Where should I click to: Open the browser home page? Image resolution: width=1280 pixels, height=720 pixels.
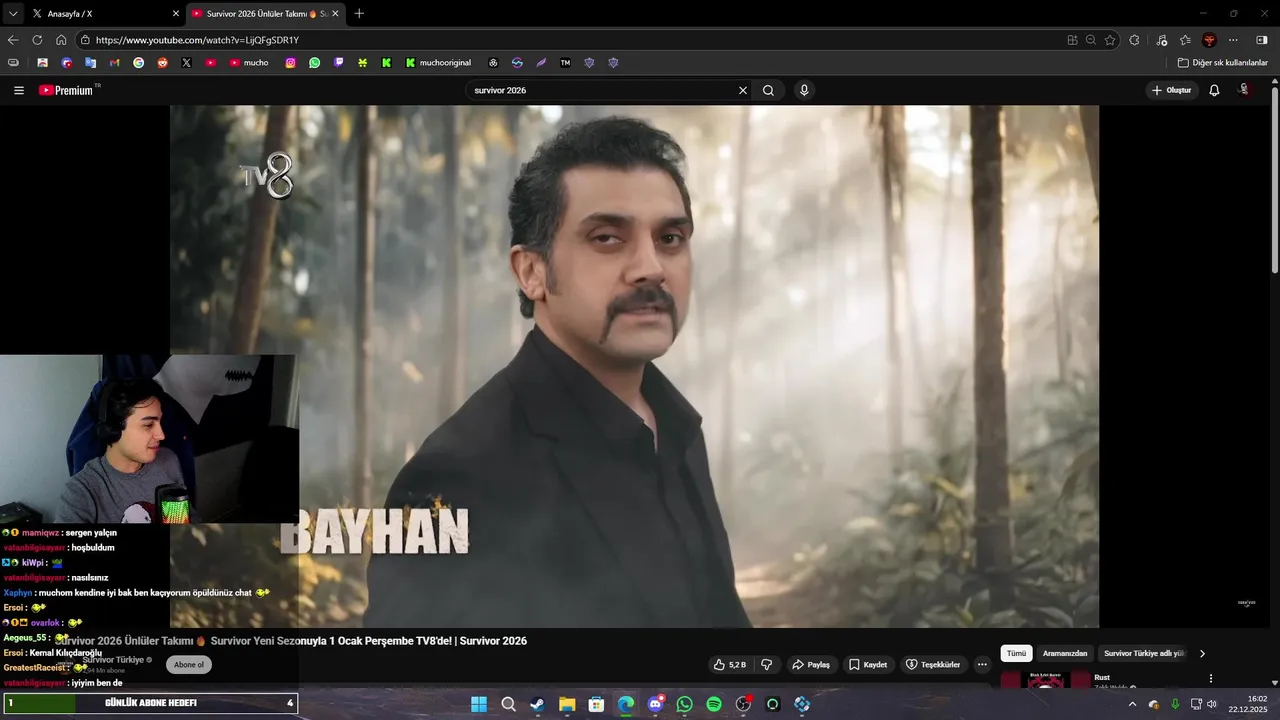[x=61, y=40]
